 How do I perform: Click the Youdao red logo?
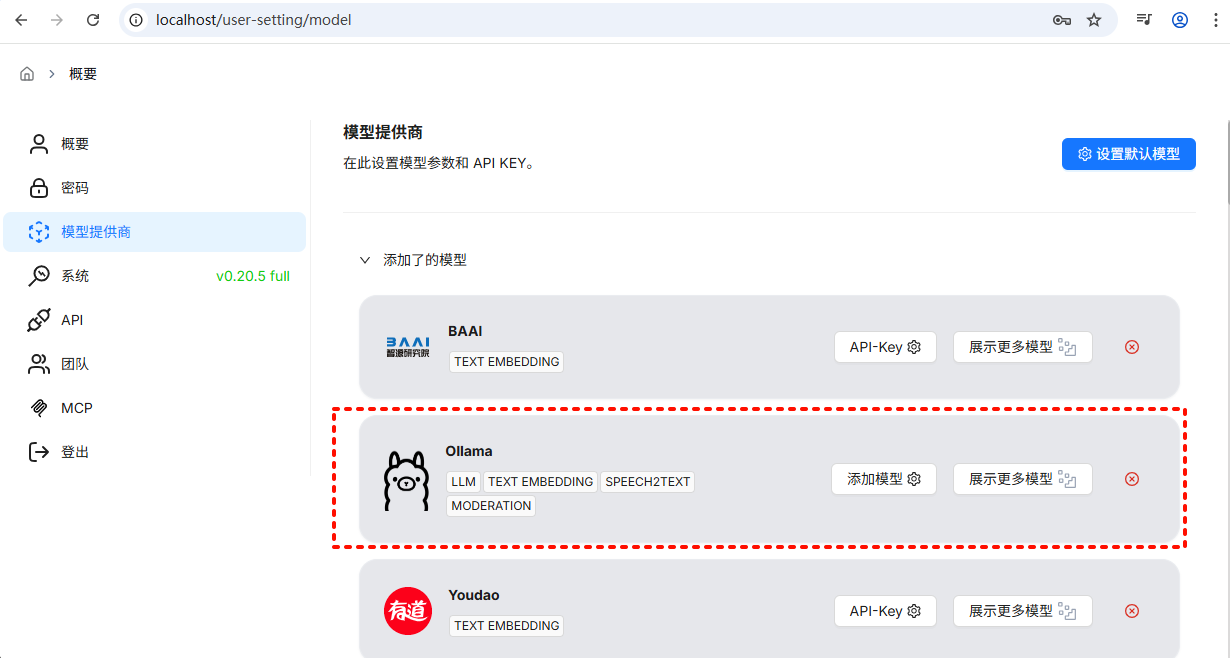tap(408, 611)
